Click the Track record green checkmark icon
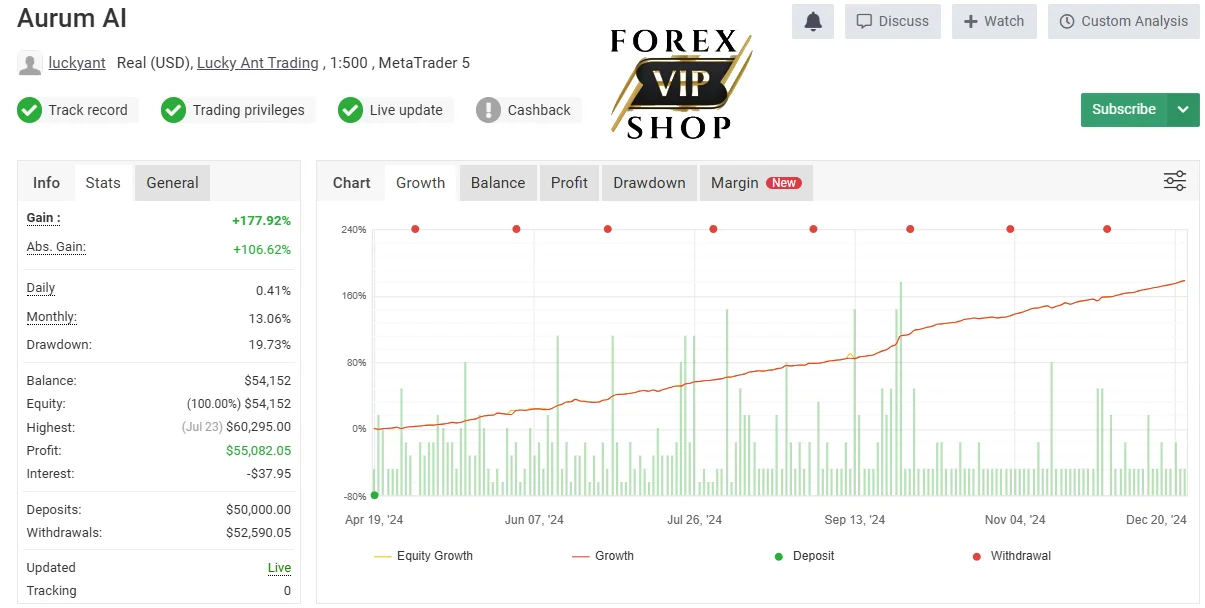The image size is (1205, 608). click(x=29, y=110)
